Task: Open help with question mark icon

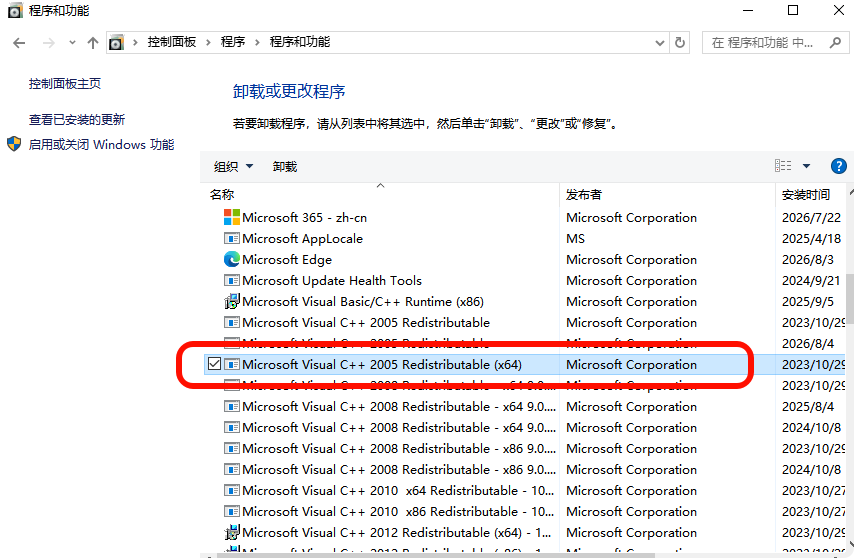Action: tap(839, 166)
